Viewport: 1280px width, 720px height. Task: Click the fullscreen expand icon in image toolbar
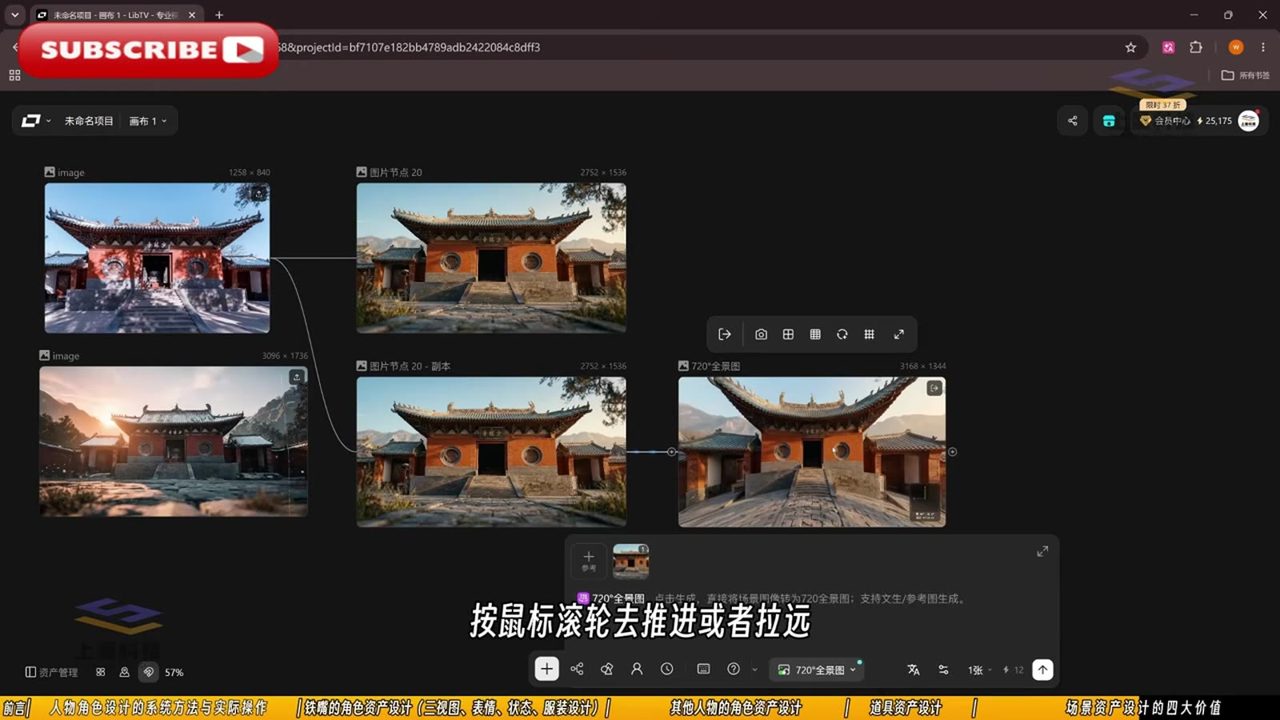pyautogui.click(x=899, y=334)
